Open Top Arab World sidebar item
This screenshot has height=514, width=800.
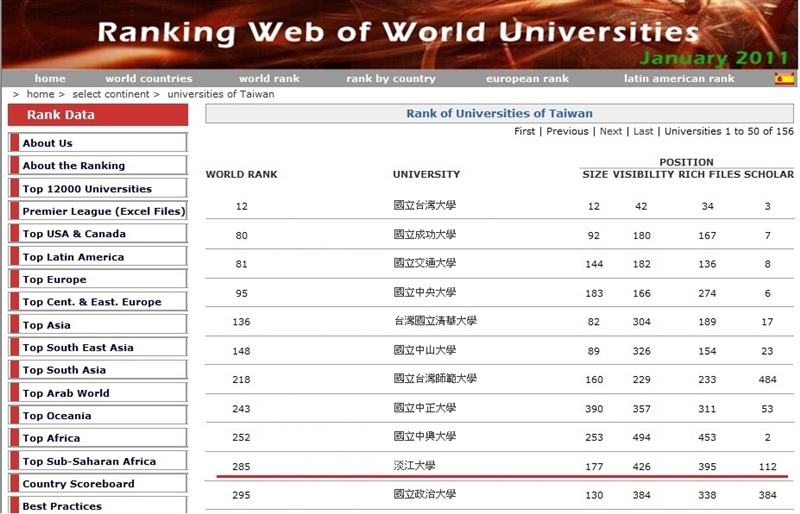[x=66, y=393]
